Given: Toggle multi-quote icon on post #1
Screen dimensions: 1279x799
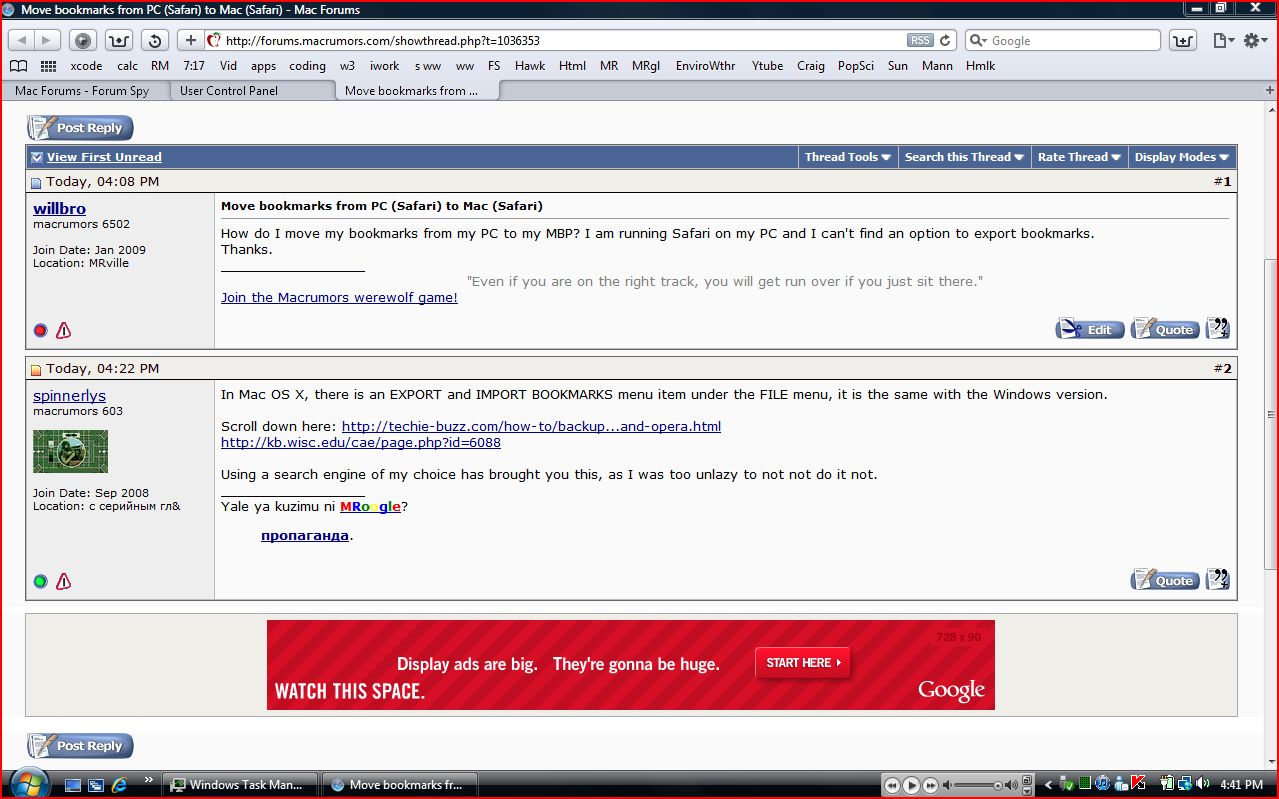Looking at the screenshot, I should pos(1217,329).
